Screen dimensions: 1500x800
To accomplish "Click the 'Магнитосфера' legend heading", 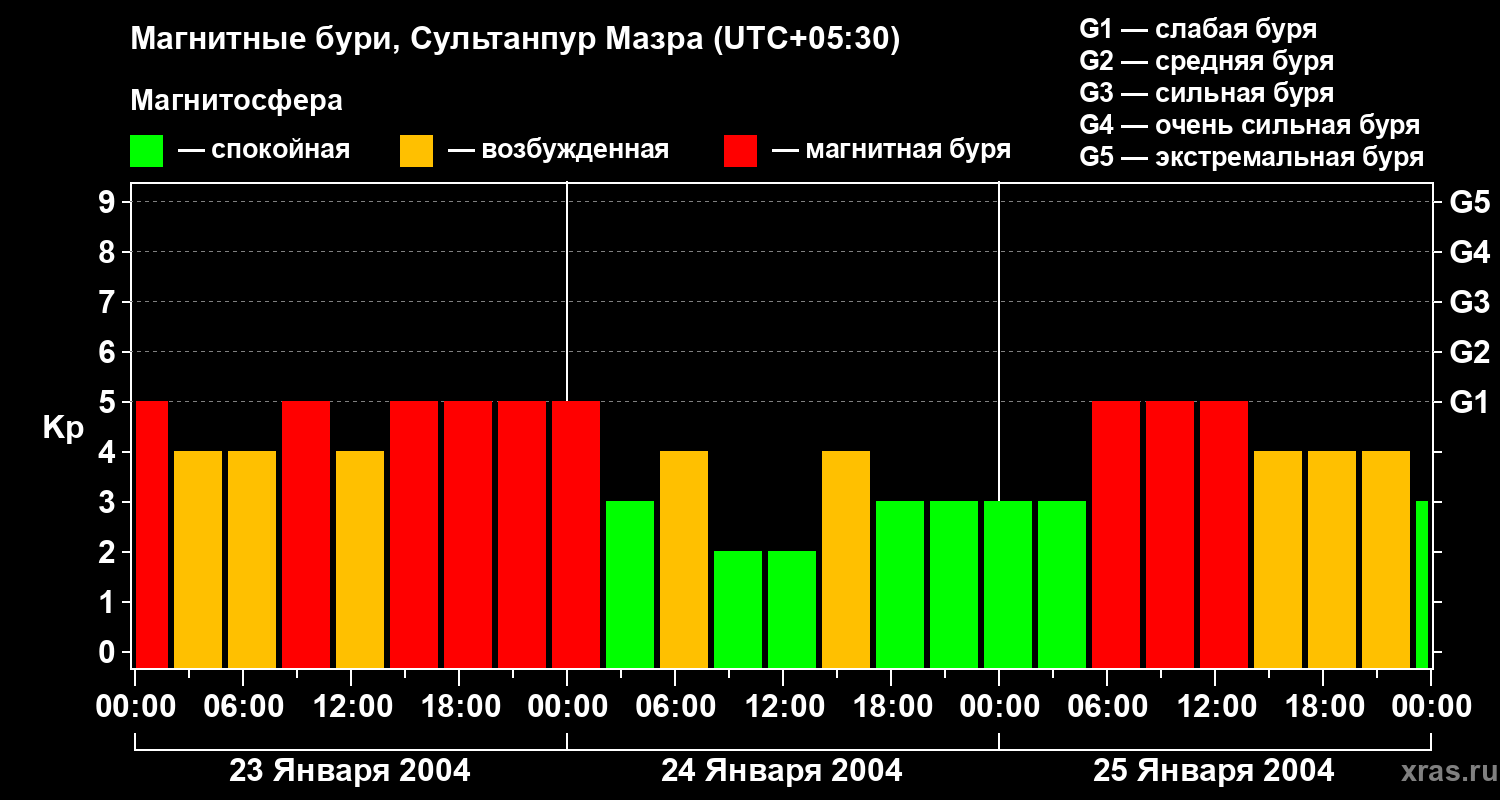I will 236,101.
